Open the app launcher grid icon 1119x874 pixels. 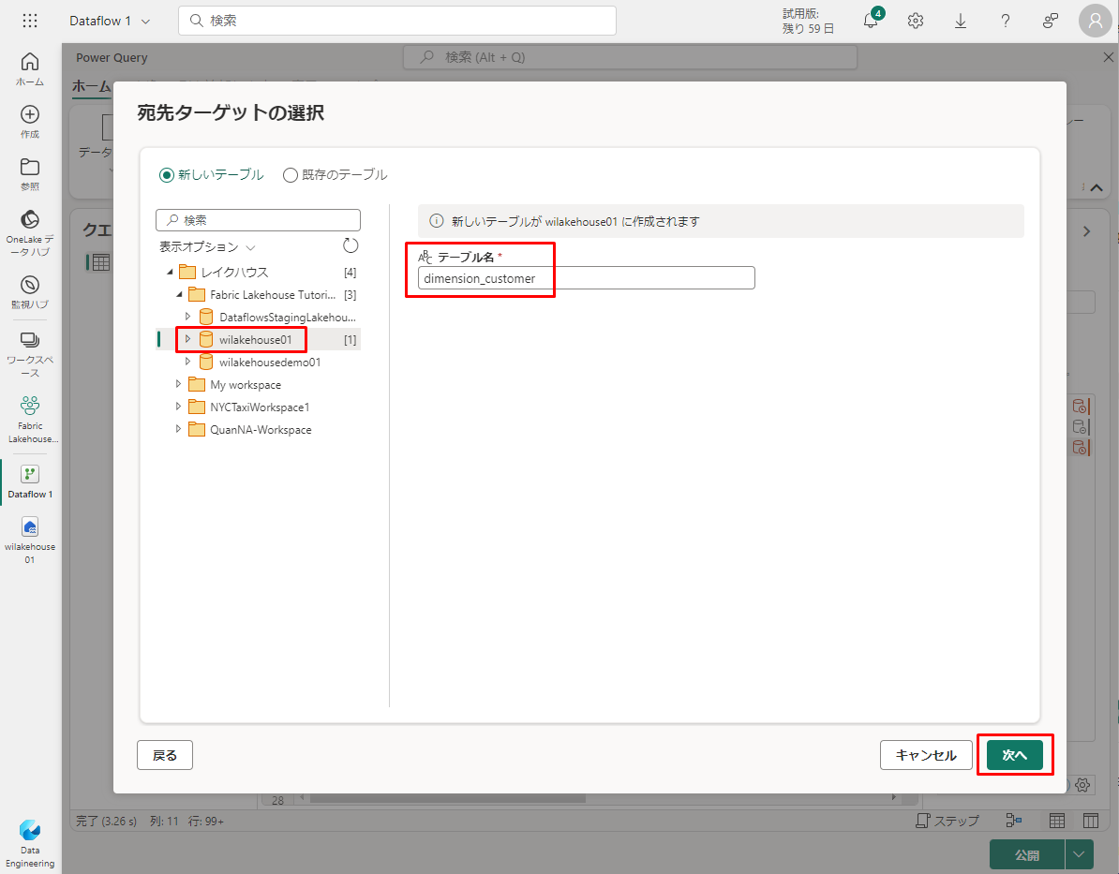29,21
